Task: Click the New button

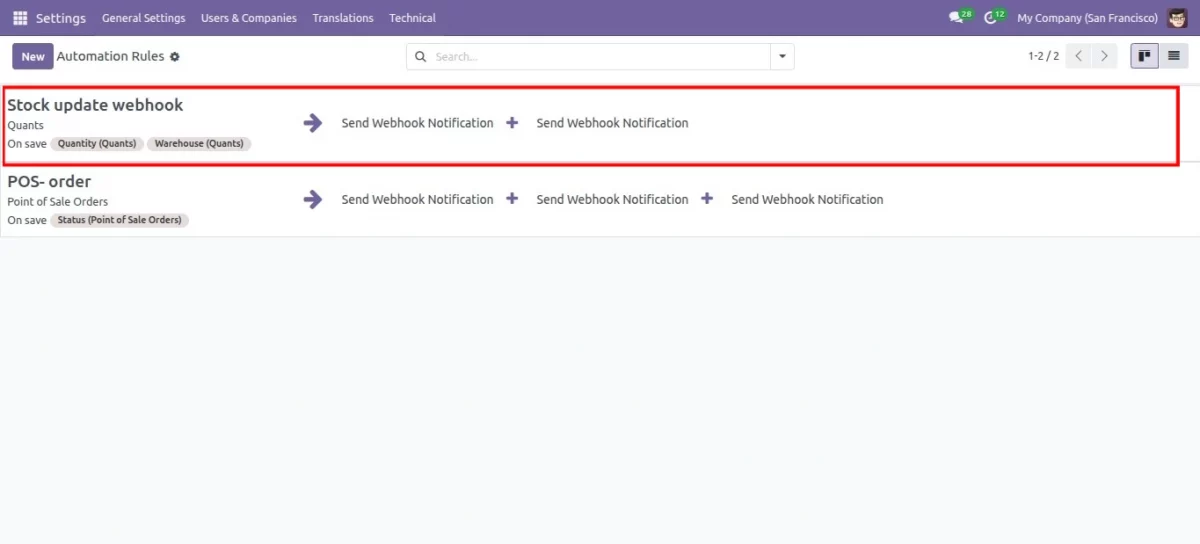Action: pos(33,57)
